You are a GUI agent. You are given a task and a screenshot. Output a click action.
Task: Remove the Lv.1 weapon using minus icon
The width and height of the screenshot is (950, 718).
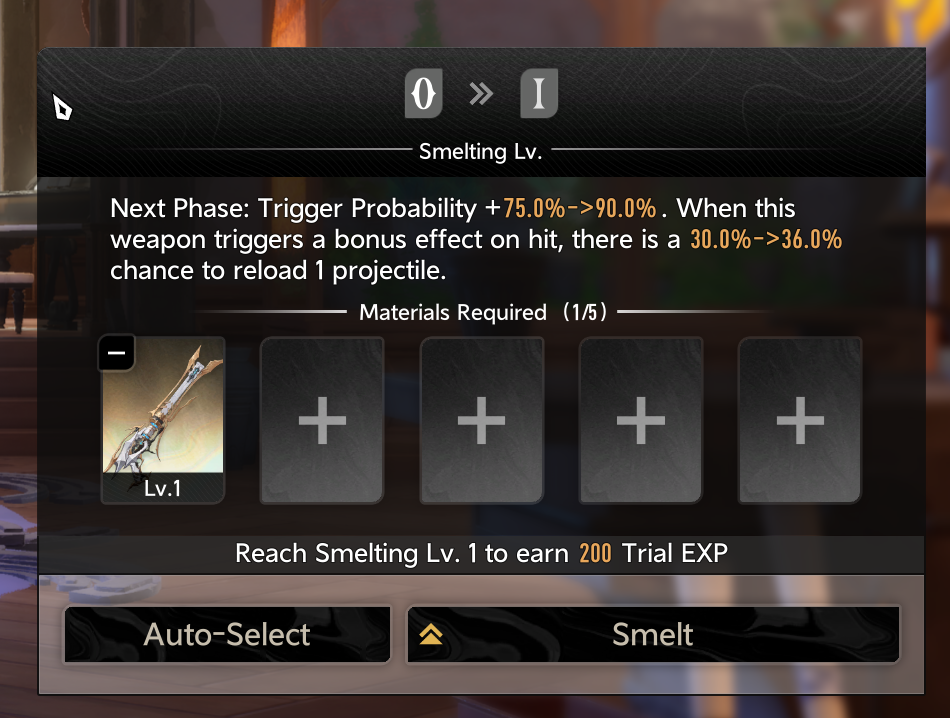(116, 352)
